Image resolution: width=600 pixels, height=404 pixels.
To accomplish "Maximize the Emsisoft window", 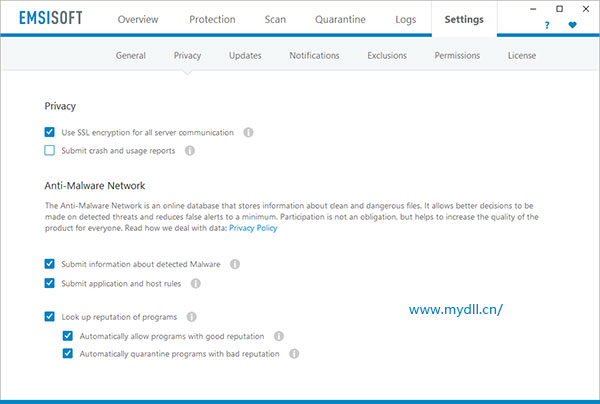I will point(559,9).
